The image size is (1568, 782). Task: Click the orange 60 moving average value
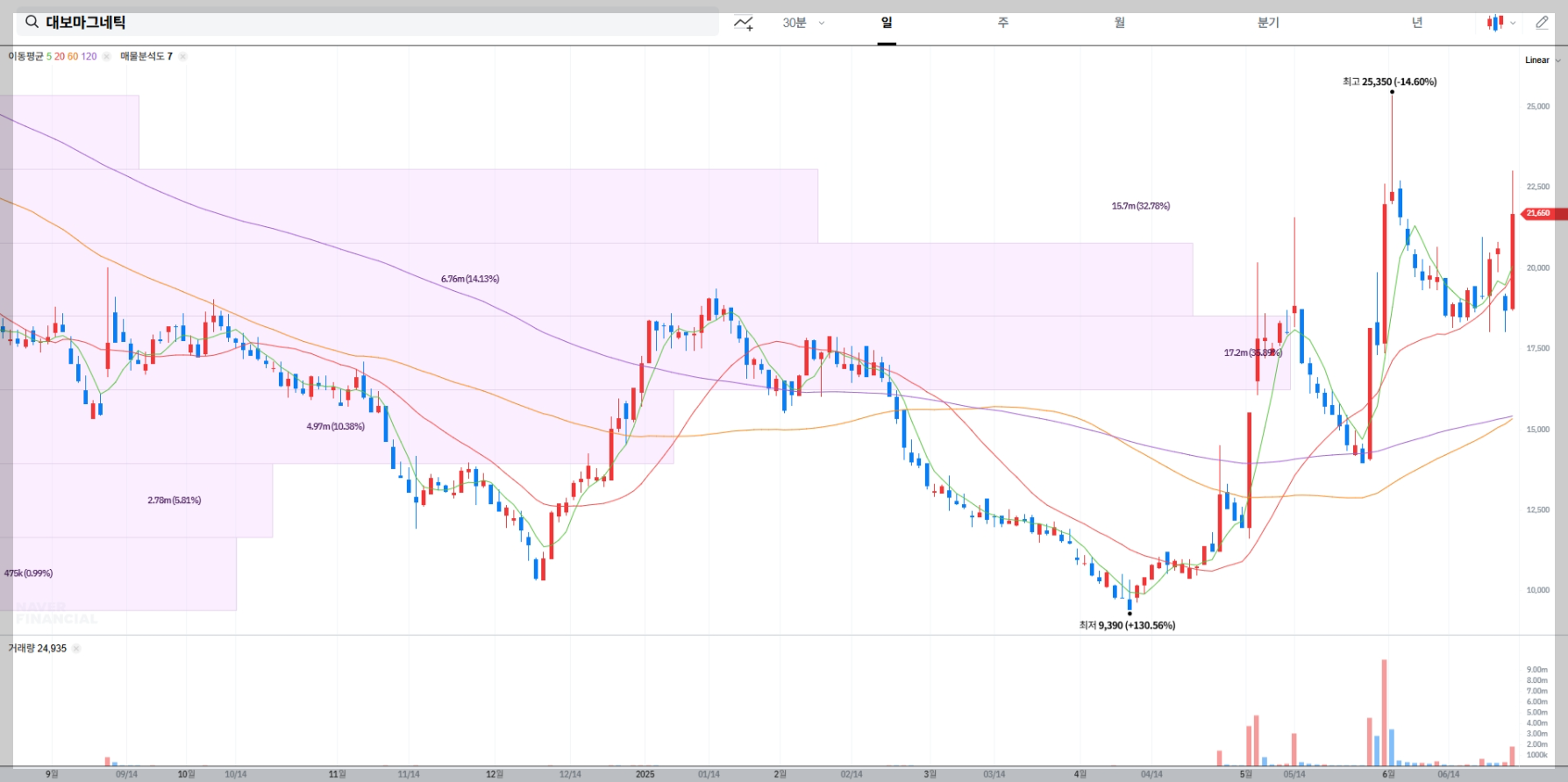point(73,56)
